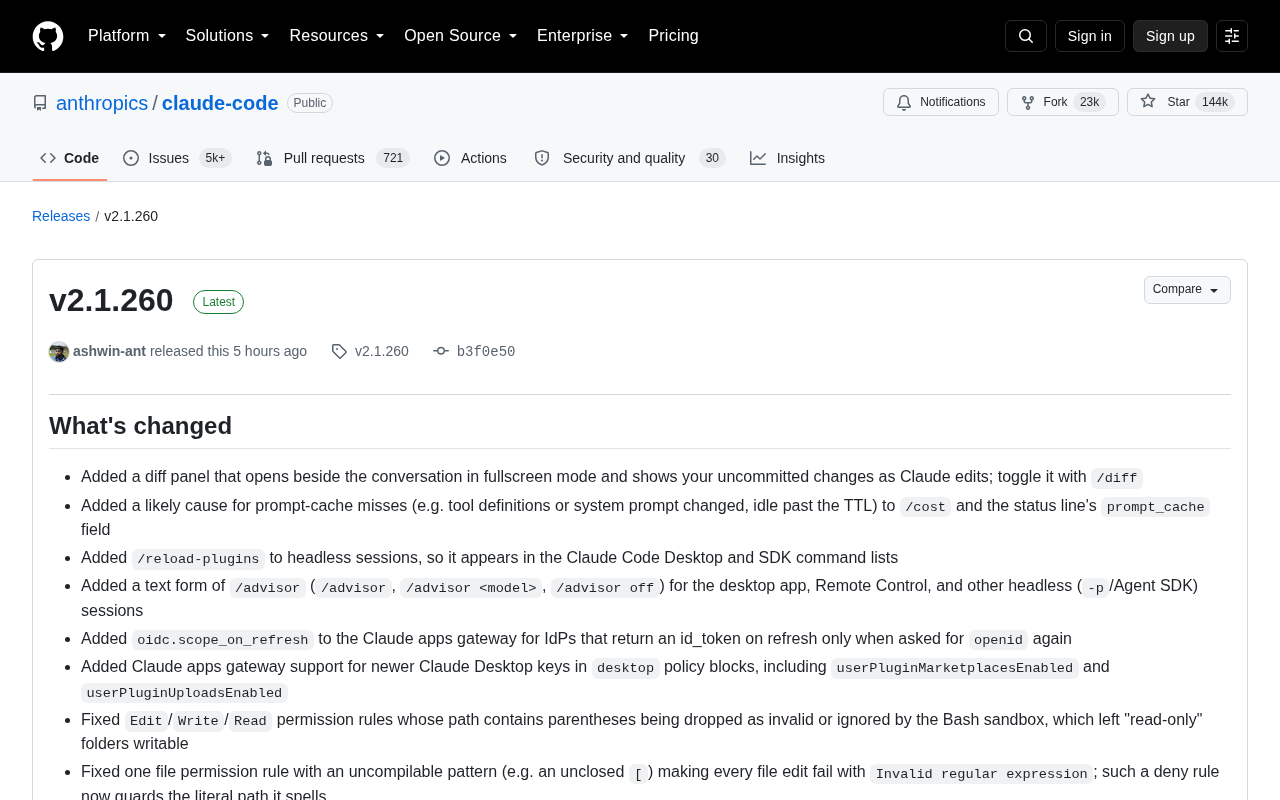
Task: Click the 144k star count
Action: pos(1215,102)
